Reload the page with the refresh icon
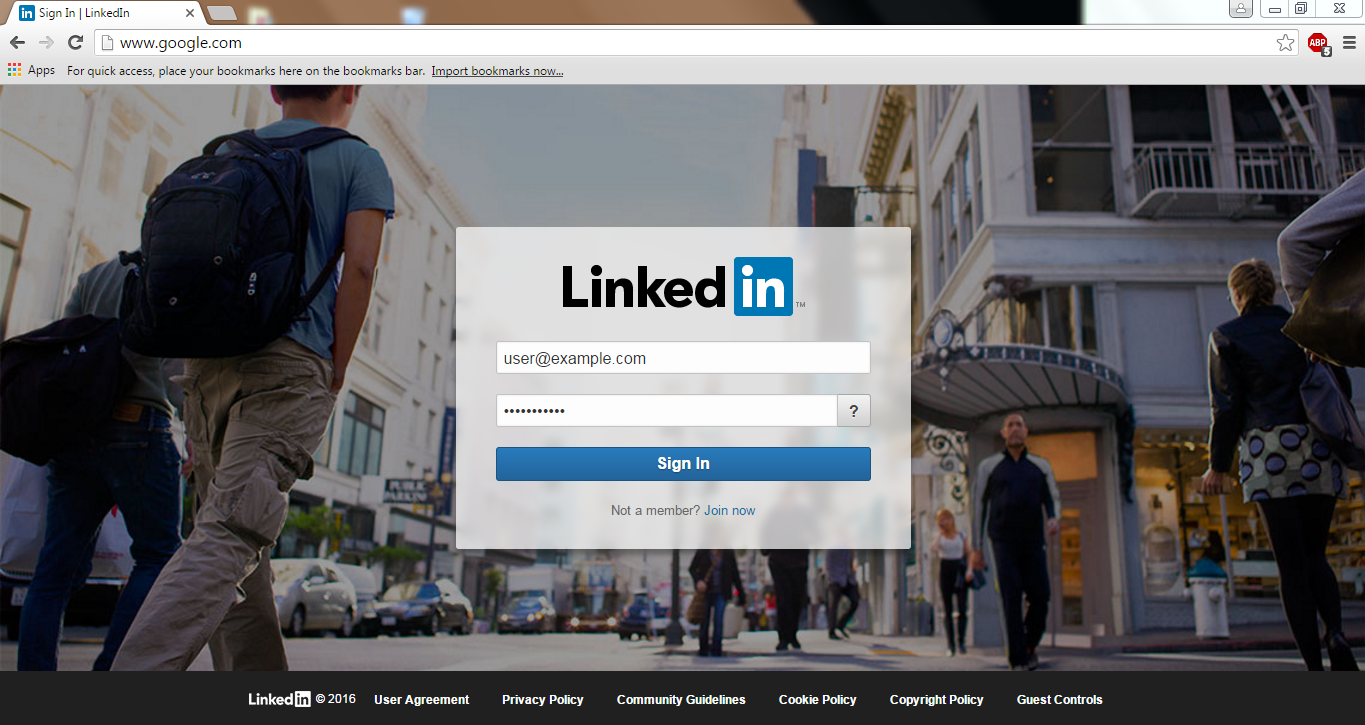This screenshot has width=1365, height=725. click(75, 42)
